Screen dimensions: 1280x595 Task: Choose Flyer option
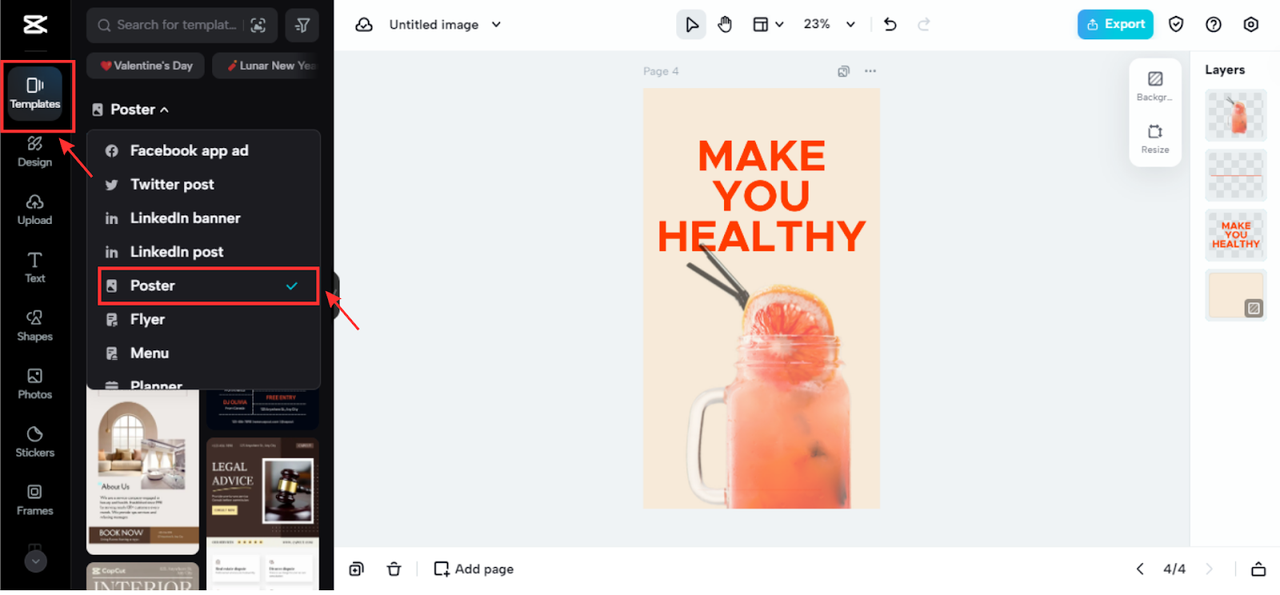click(203, 320)
